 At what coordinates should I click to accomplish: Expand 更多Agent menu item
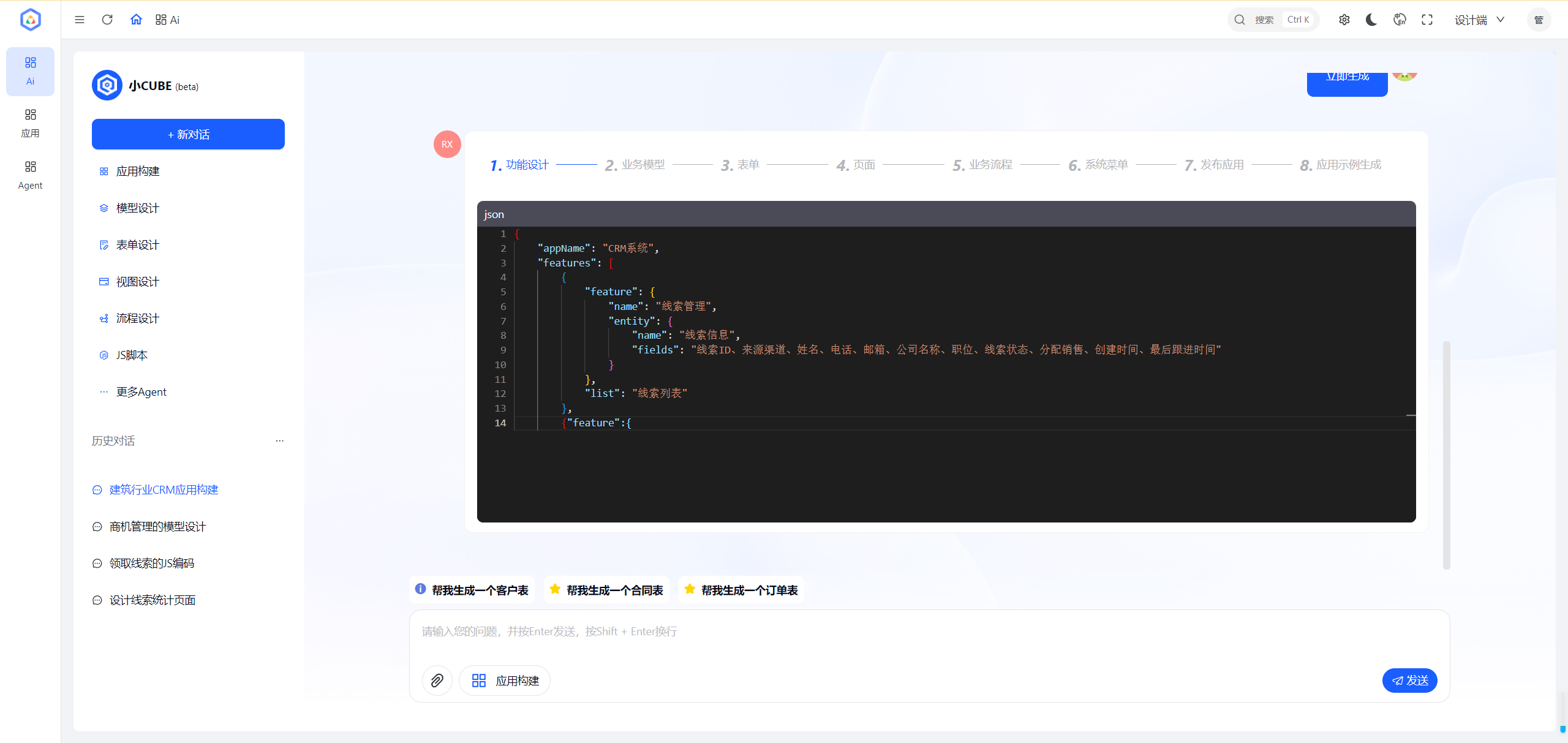(x=141, y=392)
